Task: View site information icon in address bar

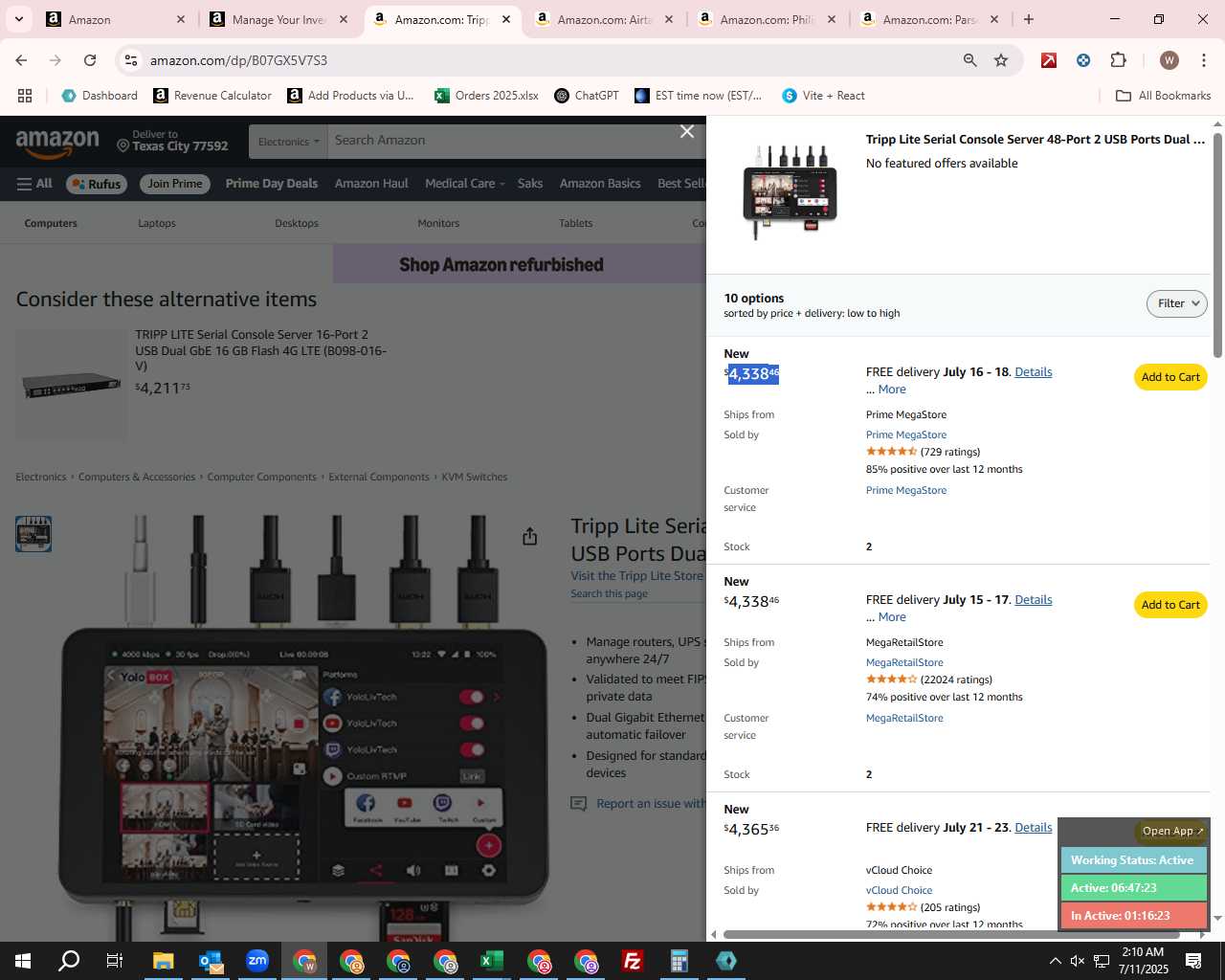Action: tap(131, 60)
